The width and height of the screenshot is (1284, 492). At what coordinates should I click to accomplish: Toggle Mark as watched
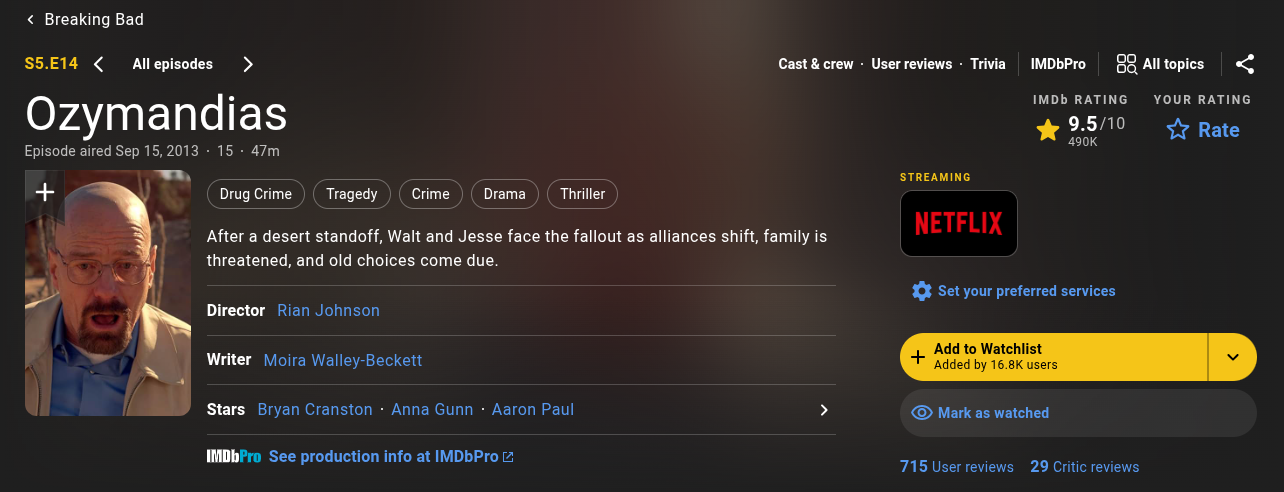(x=1077, y=413)
